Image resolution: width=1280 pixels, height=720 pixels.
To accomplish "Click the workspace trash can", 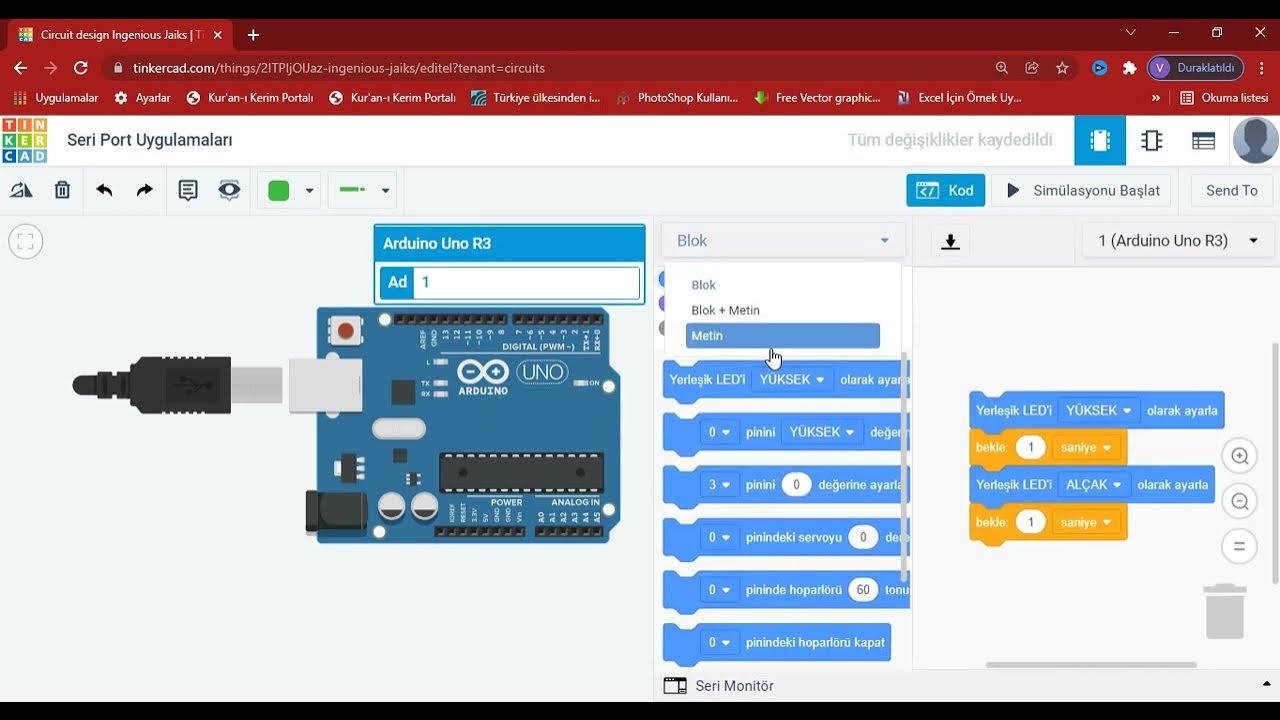I will click(x=1225, y=611).
